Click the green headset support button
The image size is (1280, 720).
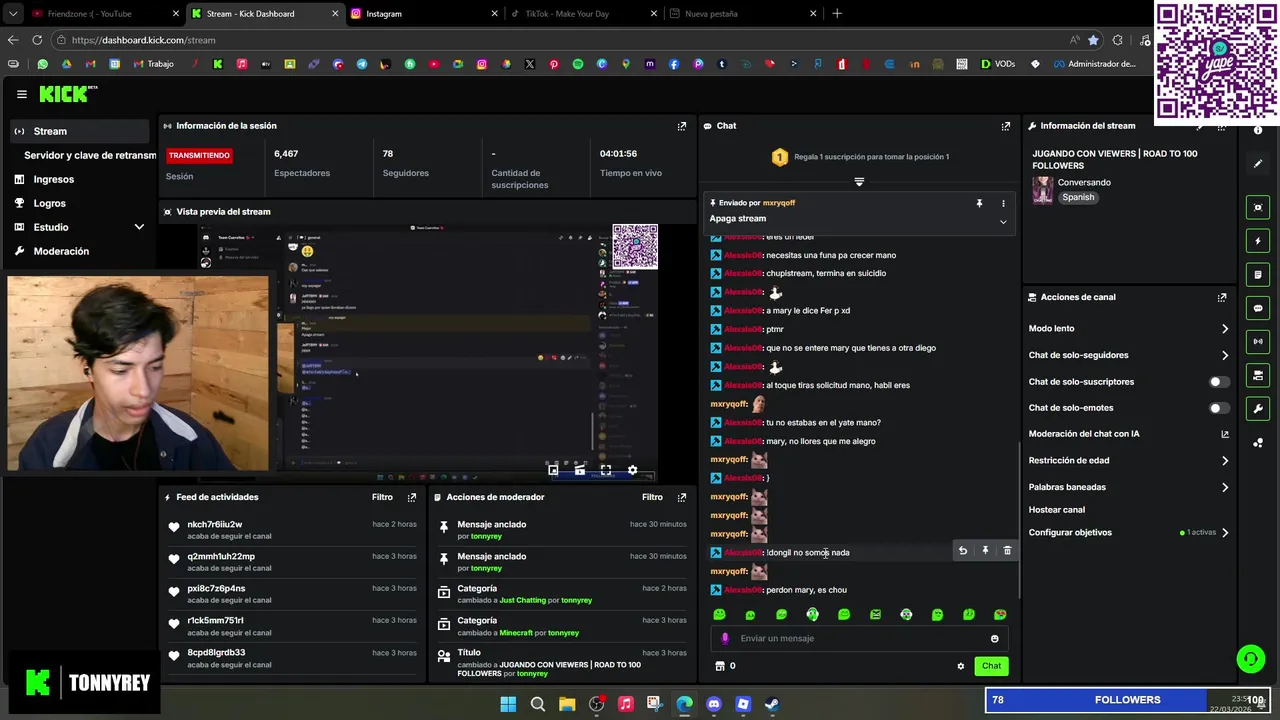point(1250,658)
